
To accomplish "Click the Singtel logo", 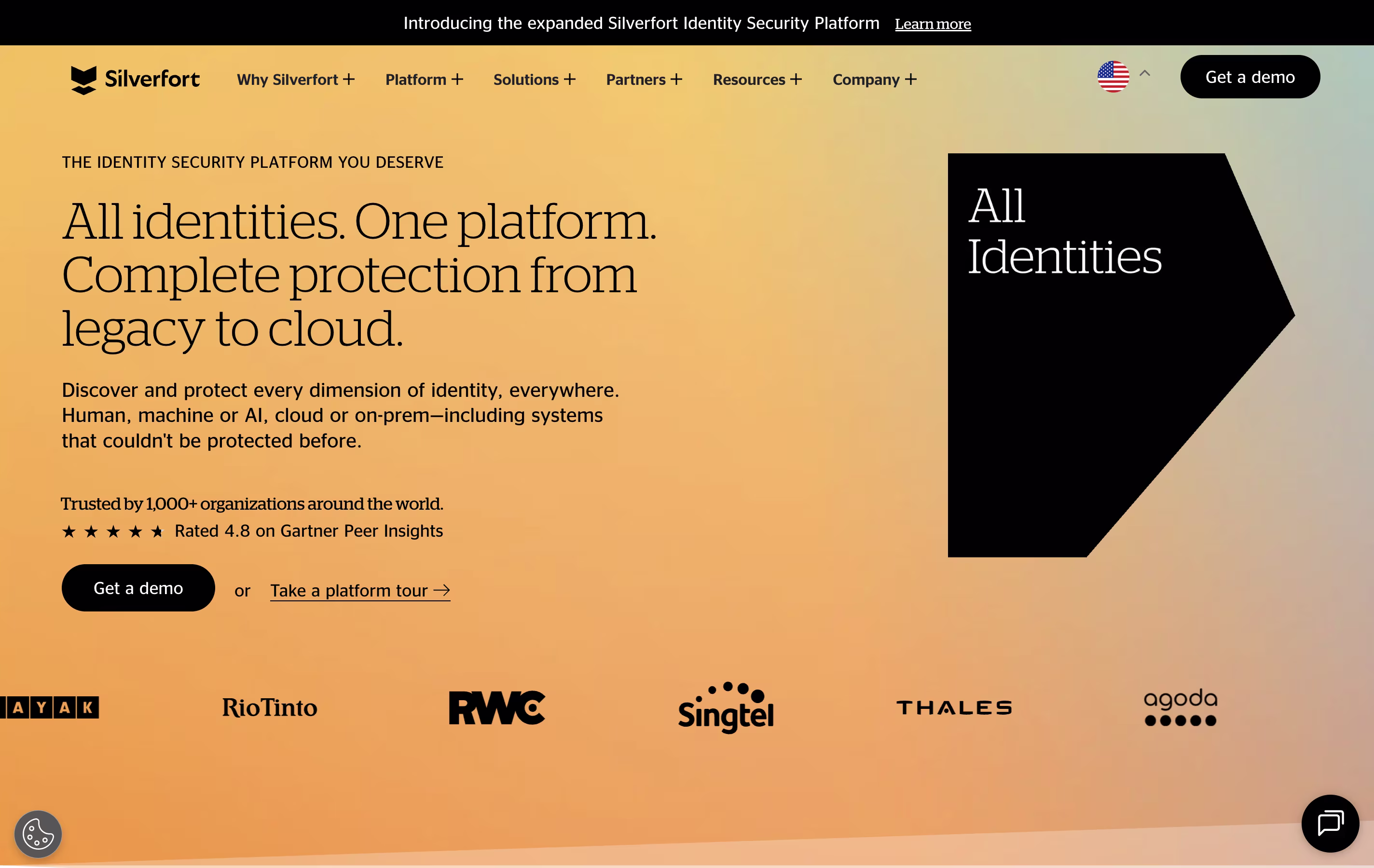I will point(726,708).
